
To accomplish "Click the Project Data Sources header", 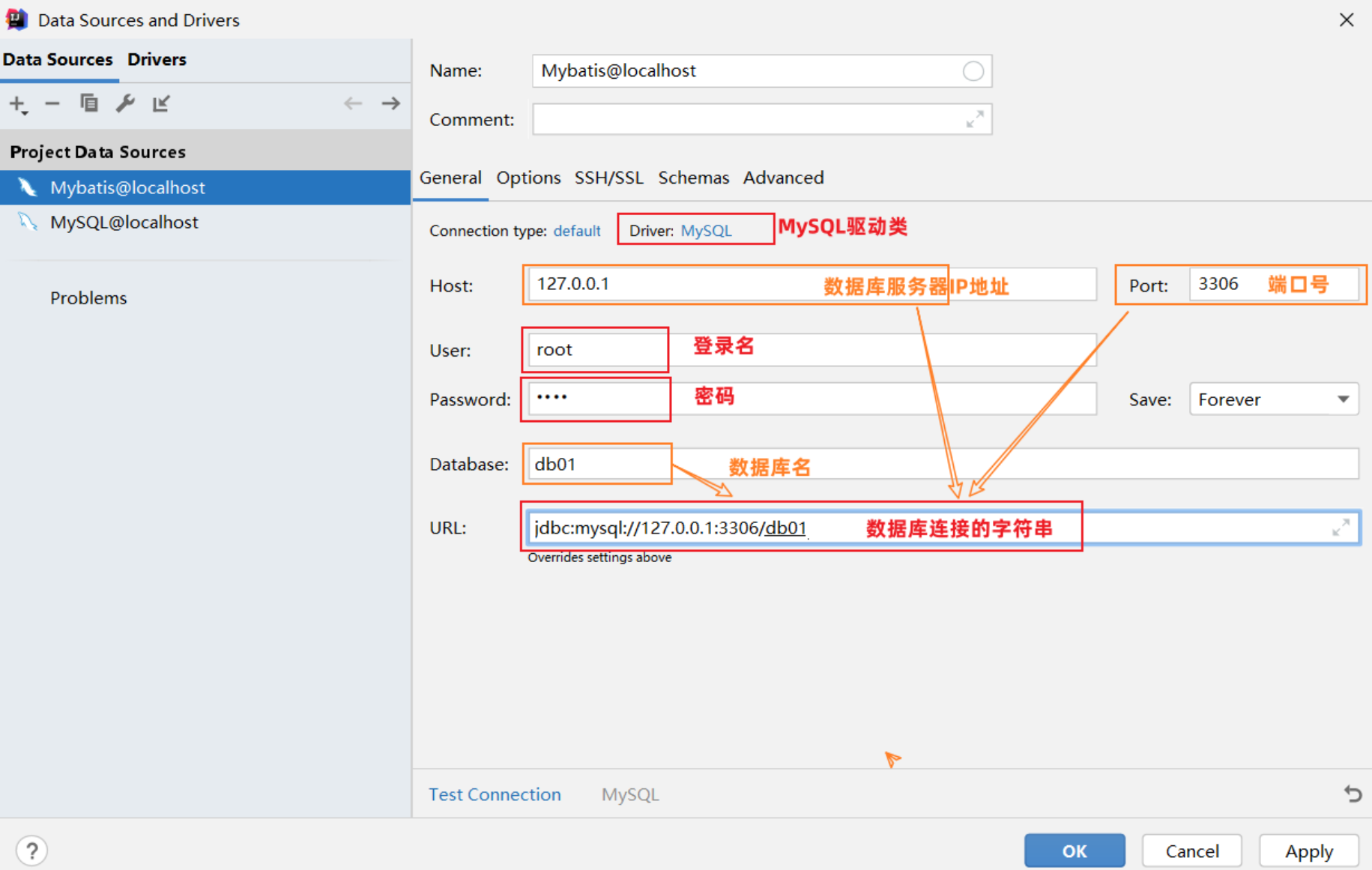I will pos(205,151).
